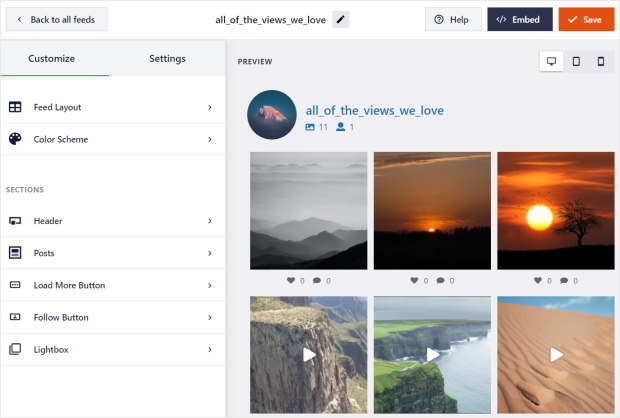Click the Embed button
This screenshot has height=418, width=620.
[520, 19]
